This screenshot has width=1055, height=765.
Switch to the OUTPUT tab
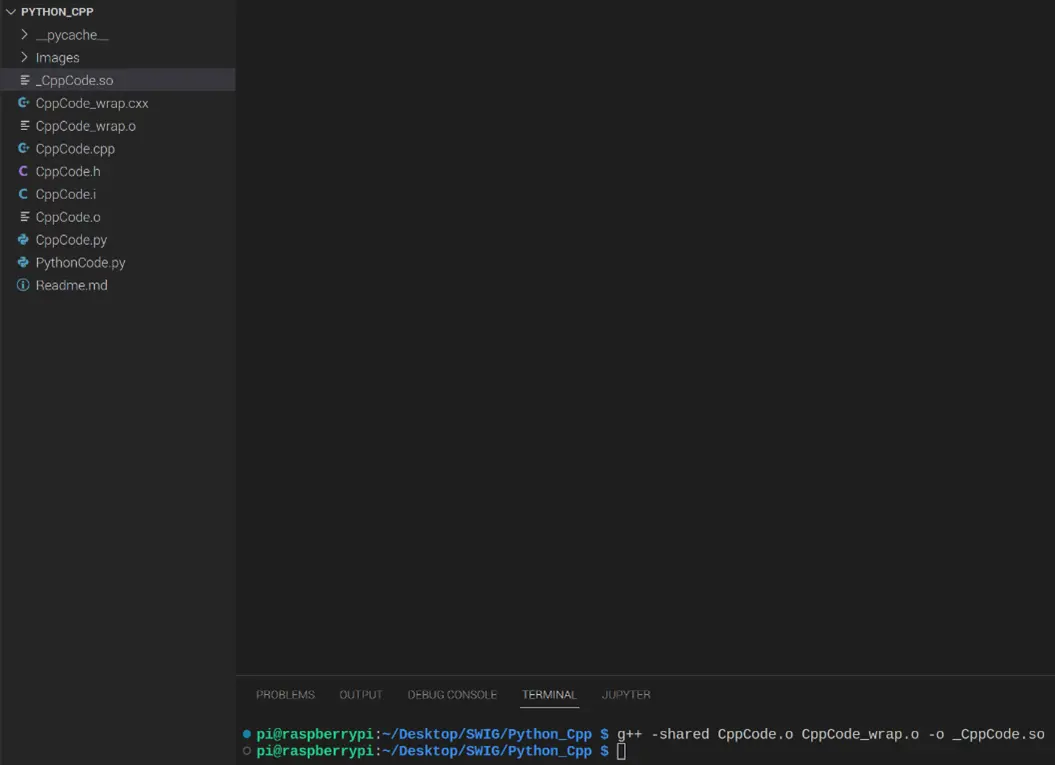(x=361, y=694)
